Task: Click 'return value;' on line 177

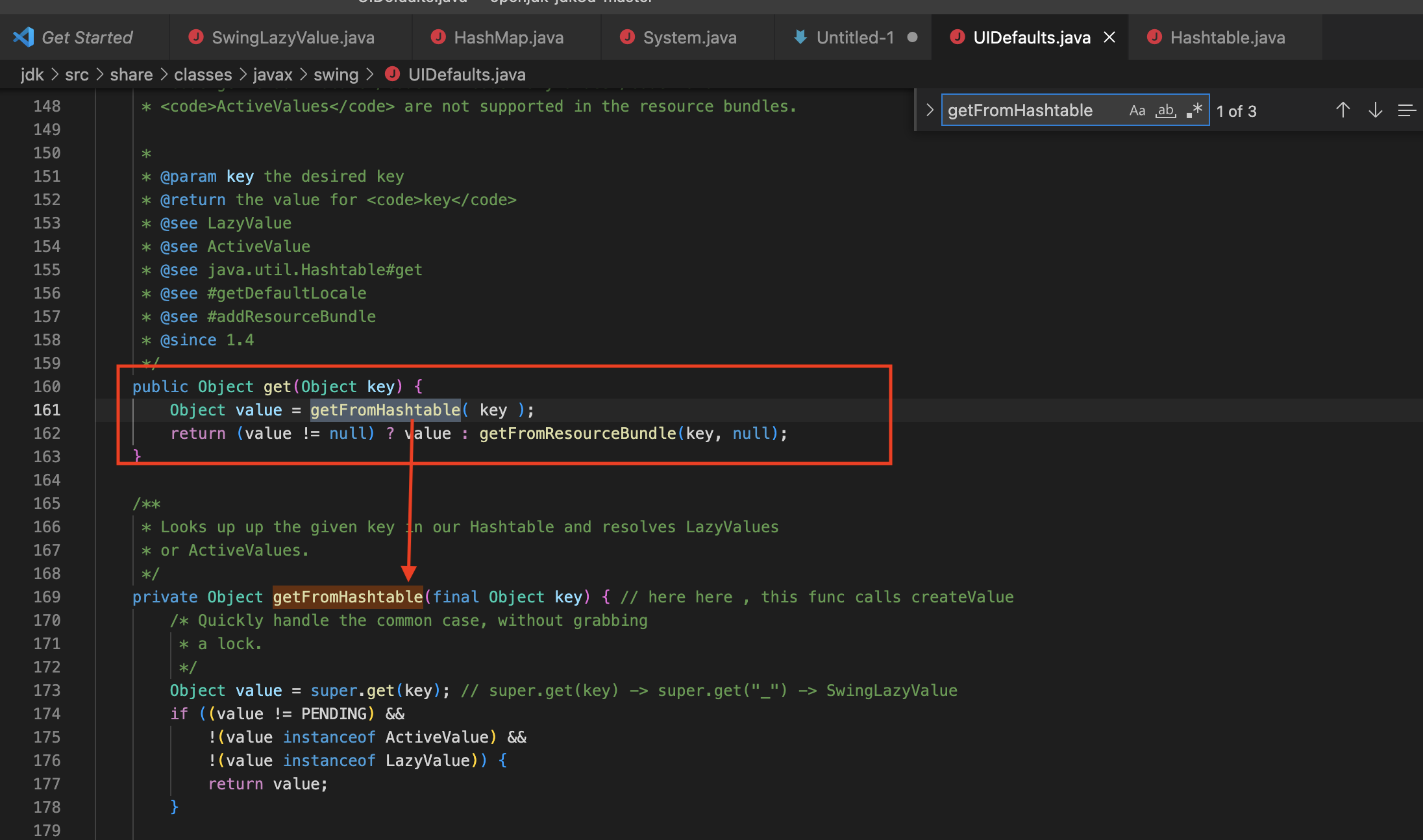Action: click(x=267, y=784)
